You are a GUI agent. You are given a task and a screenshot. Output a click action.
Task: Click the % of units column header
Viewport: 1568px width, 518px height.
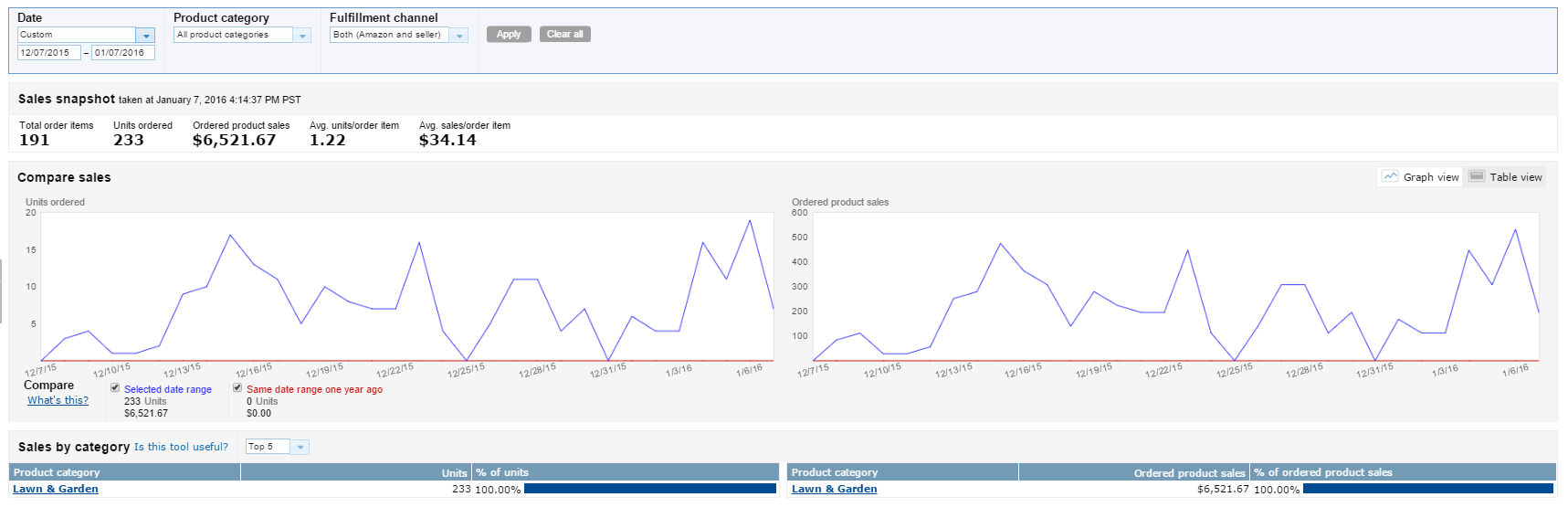tap(502, 472)
